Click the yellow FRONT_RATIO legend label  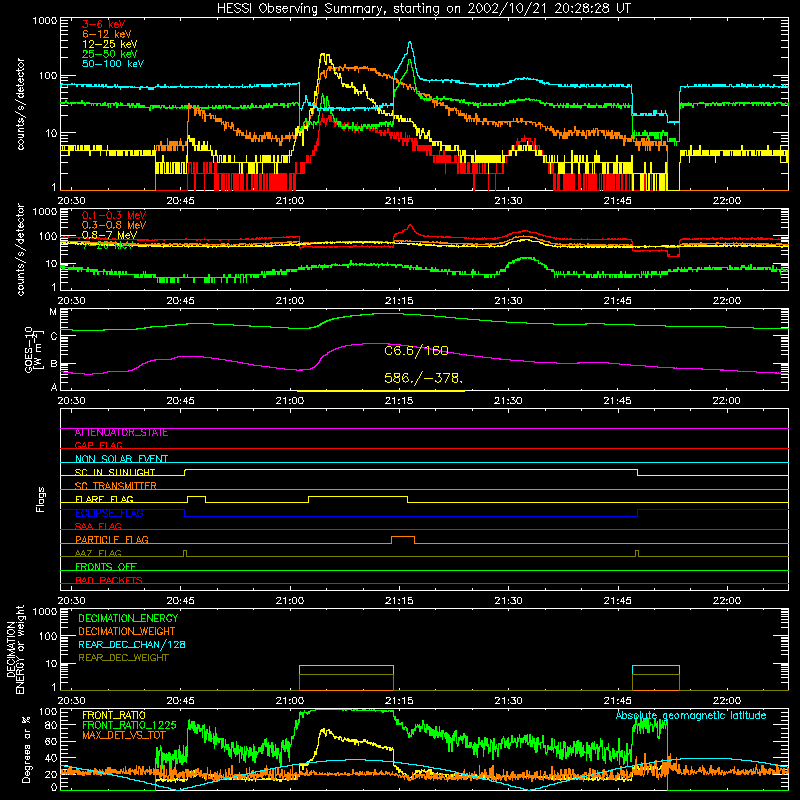click(x=114, y=715)
